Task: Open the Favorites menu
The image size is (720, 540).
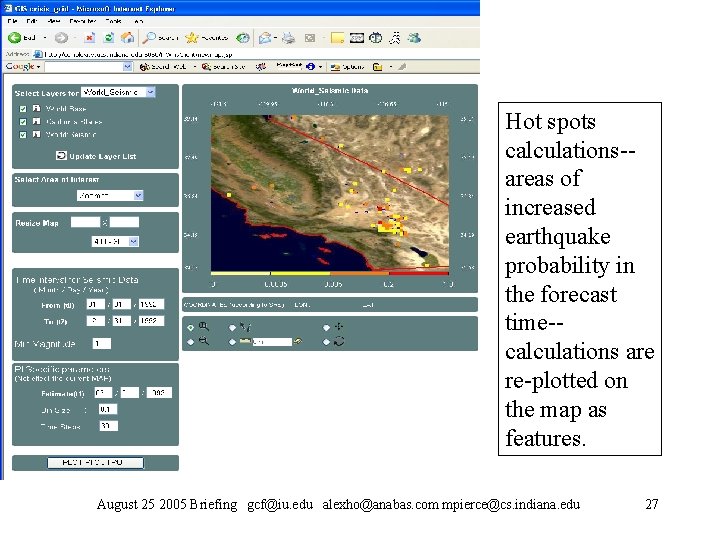Action: pyautogui.click(x=83, y=21)
